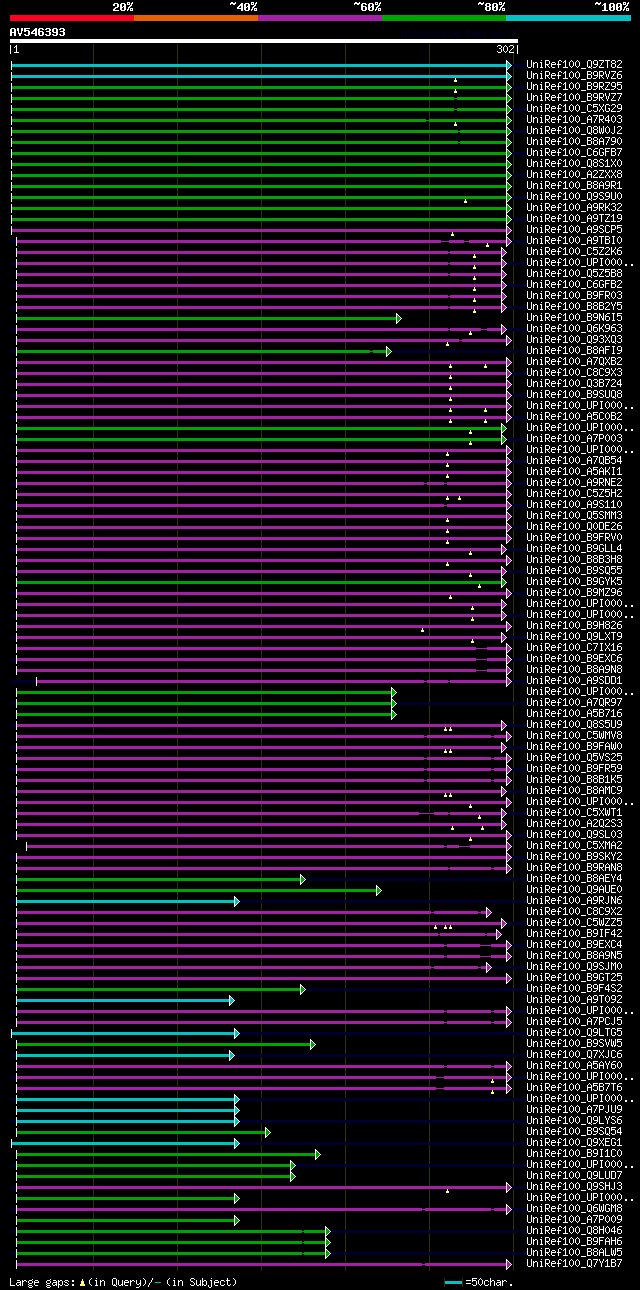The image size is (640, 1290).
Task: Select label UniRef100_Q9SHJ3
Action: [x=574, y=1186]
